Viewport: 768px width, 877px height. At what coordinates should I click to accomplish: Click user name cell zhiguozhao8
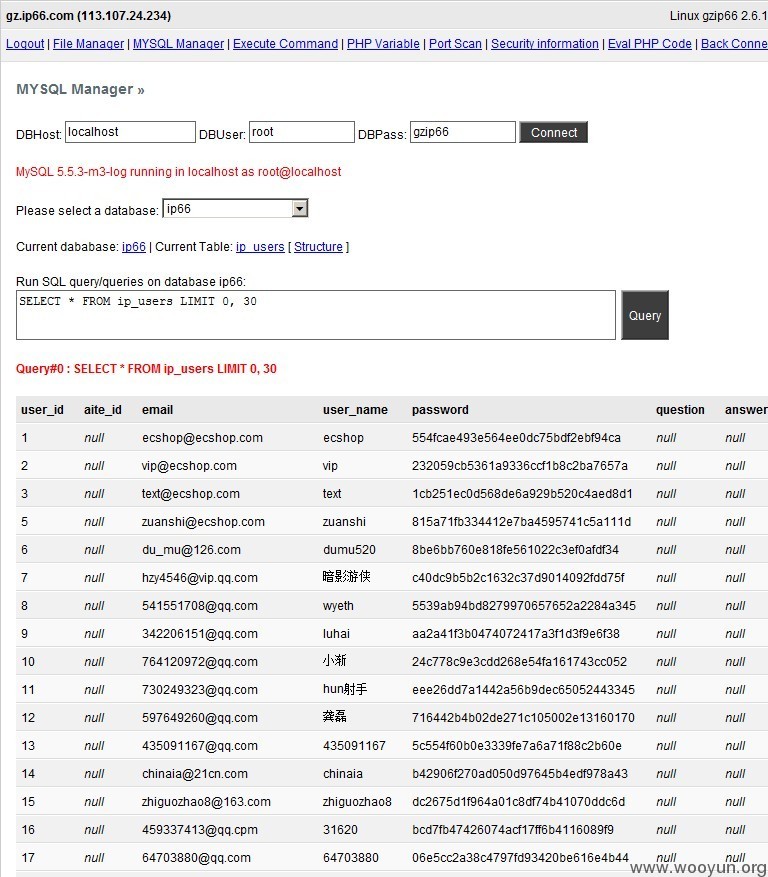point(357,801)
